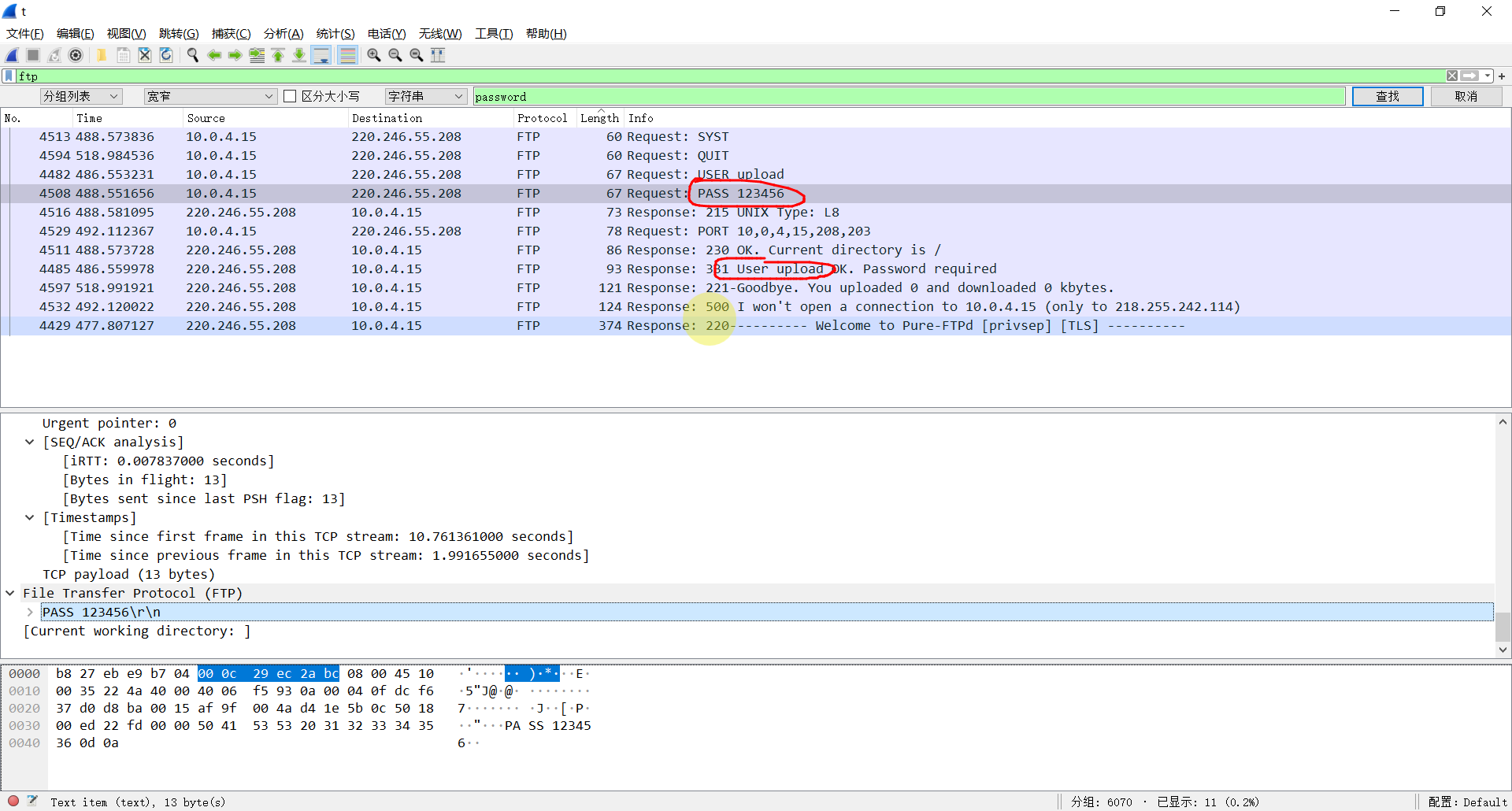This screenshot has height=811, width=1512.
Task: Open the display filter history dropdown
Action: pyautogui.click(x=1488, y=76)
